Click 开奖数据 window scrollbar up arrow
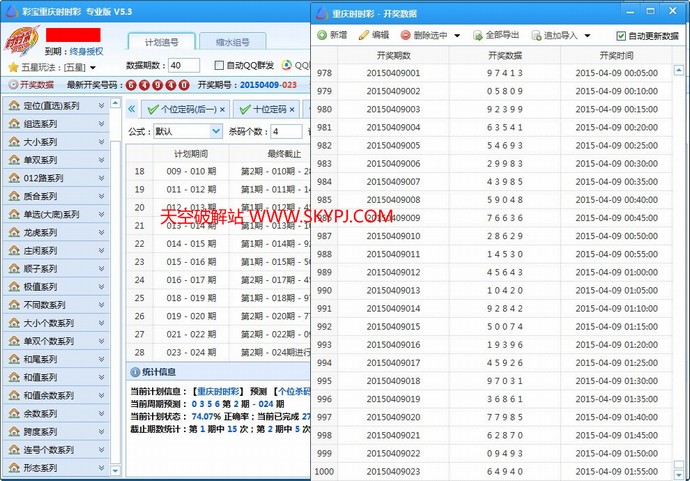Viewport: 690px width, 481px height. 679,70
